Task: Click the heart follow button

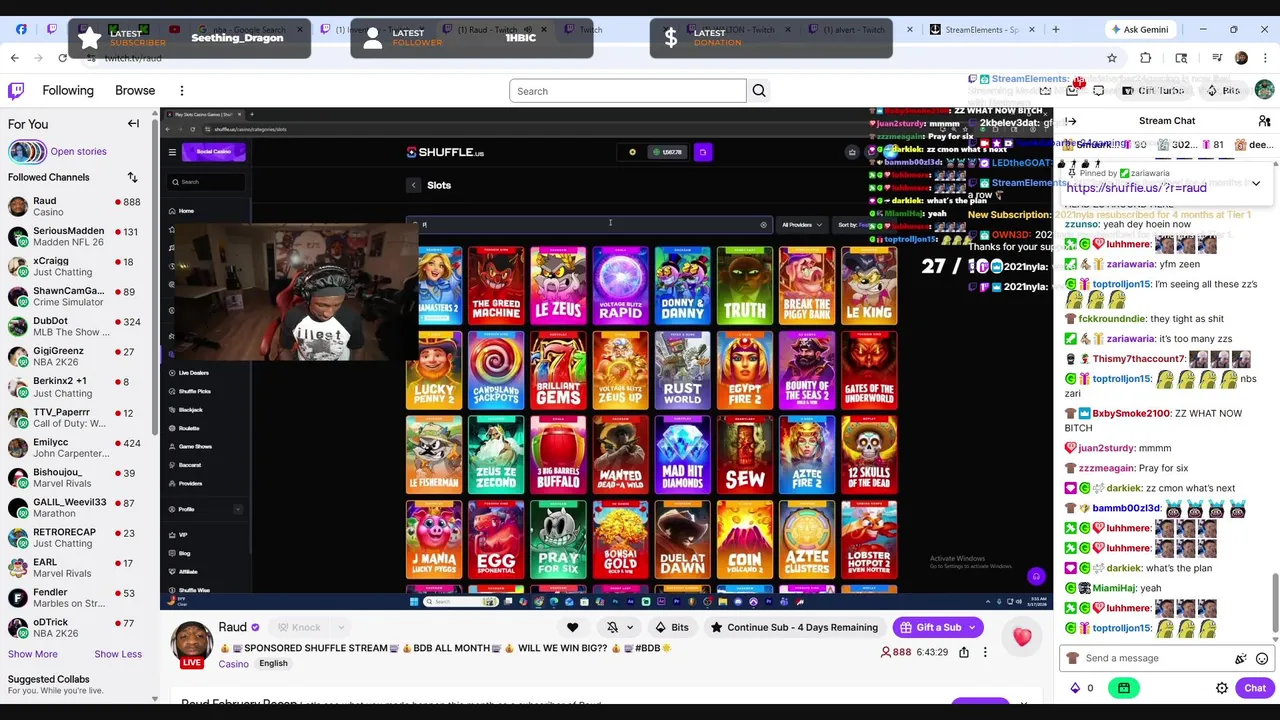Action: (x=572, y=627)
